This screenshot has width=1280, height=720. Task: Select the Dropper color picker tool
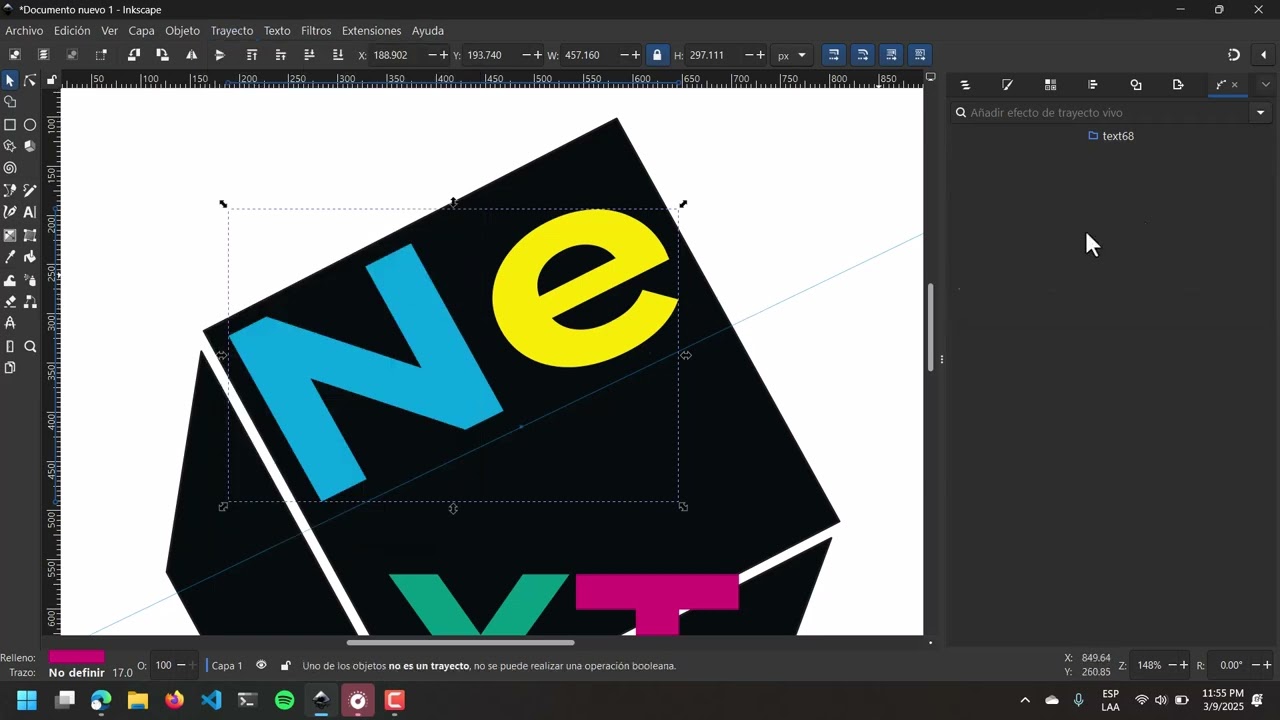10,257
